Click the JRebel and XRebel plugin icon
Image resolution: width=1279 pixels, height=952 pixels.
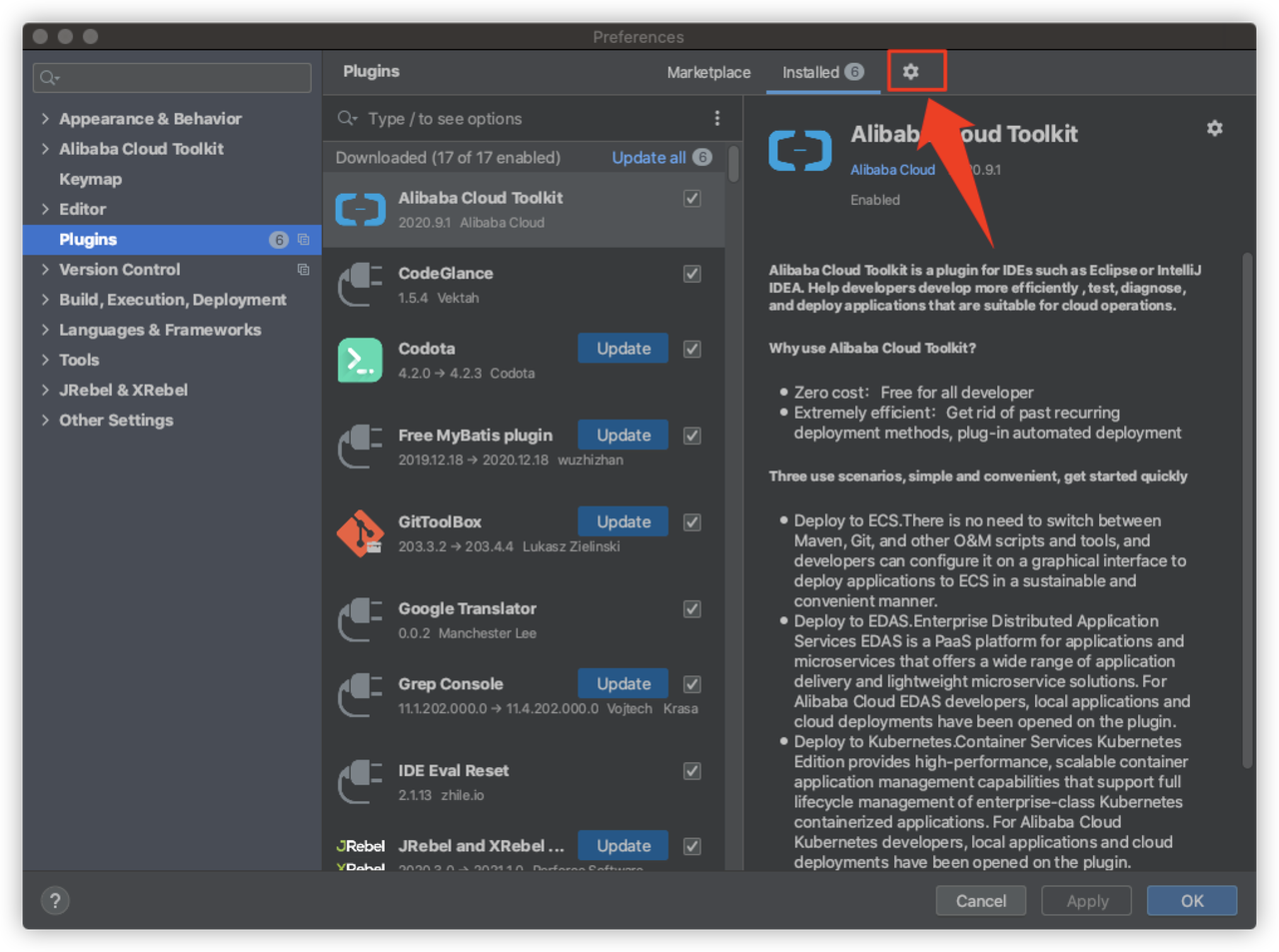pos(361,854)
